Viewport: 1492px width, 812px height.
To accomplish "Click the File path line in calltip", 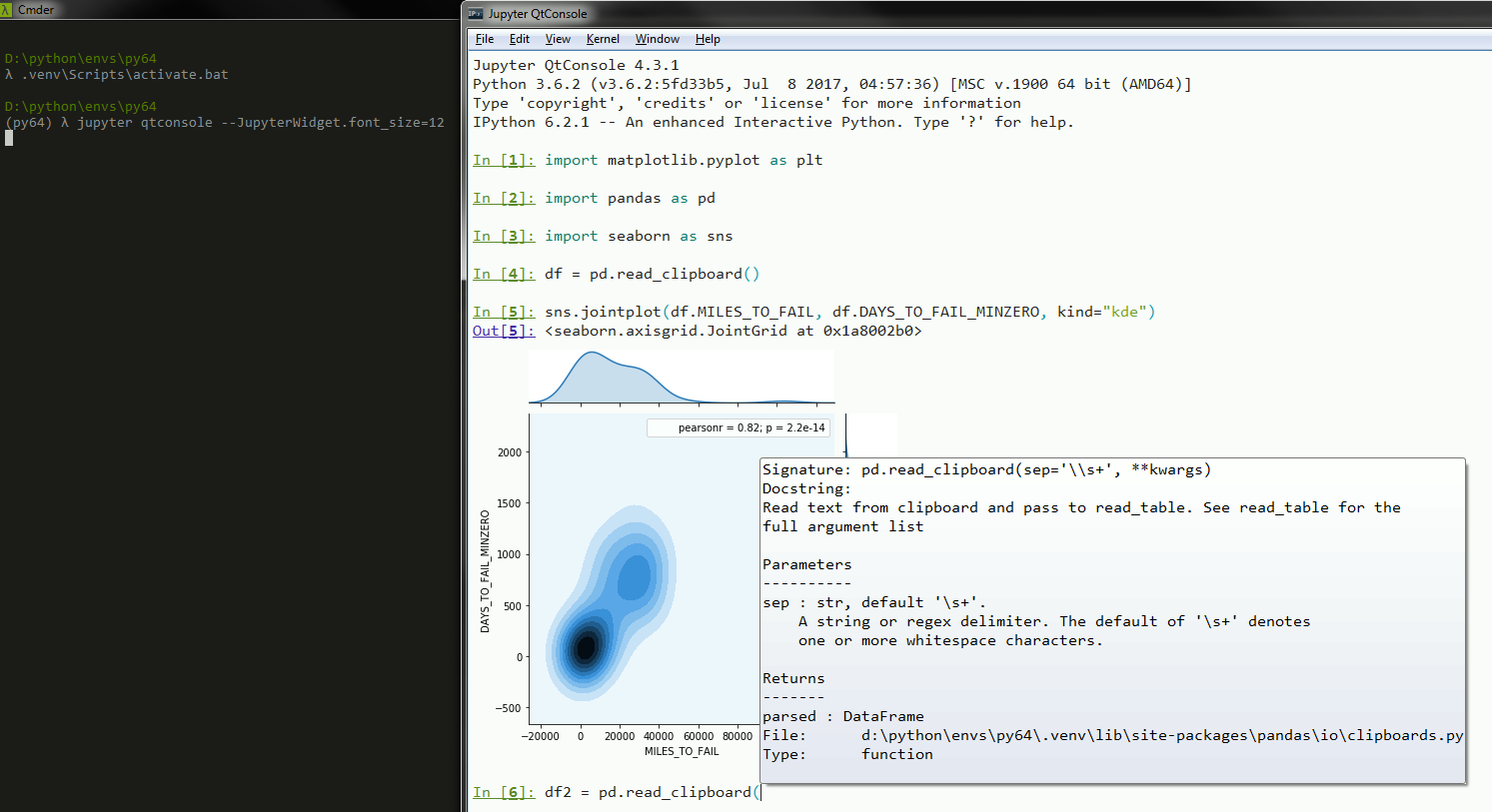I will (1112, 735).
